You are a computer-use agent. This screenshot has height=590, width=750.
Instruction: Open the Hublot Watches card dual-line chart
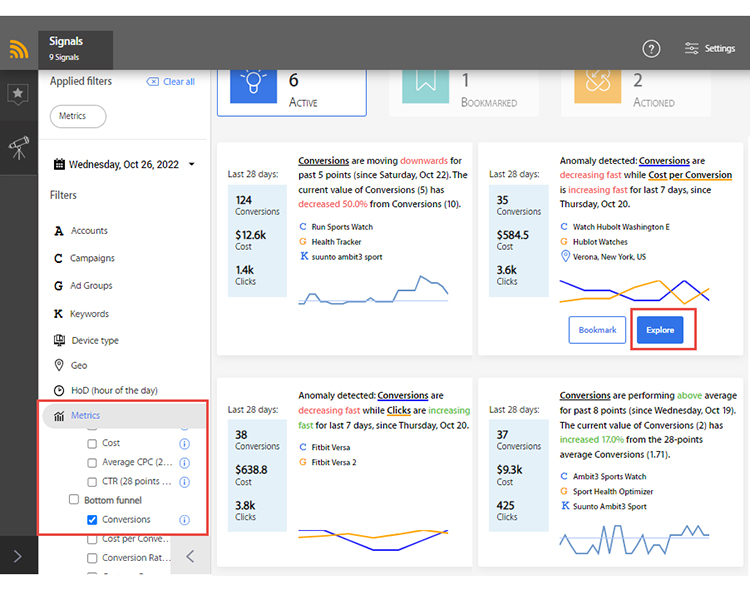coord(634,292)
